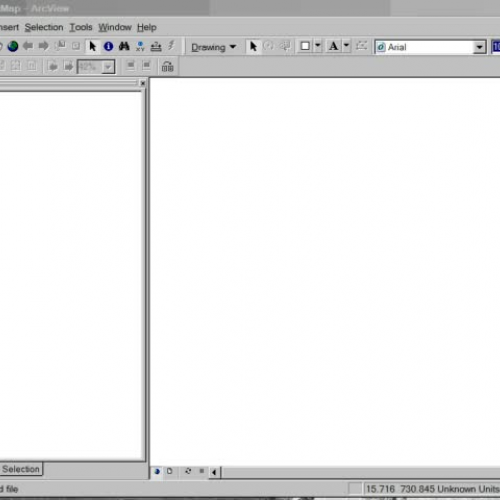The height and width of the screenshot is (500, 500).
Task: Open the Selection menu
Action: point(44,27)
